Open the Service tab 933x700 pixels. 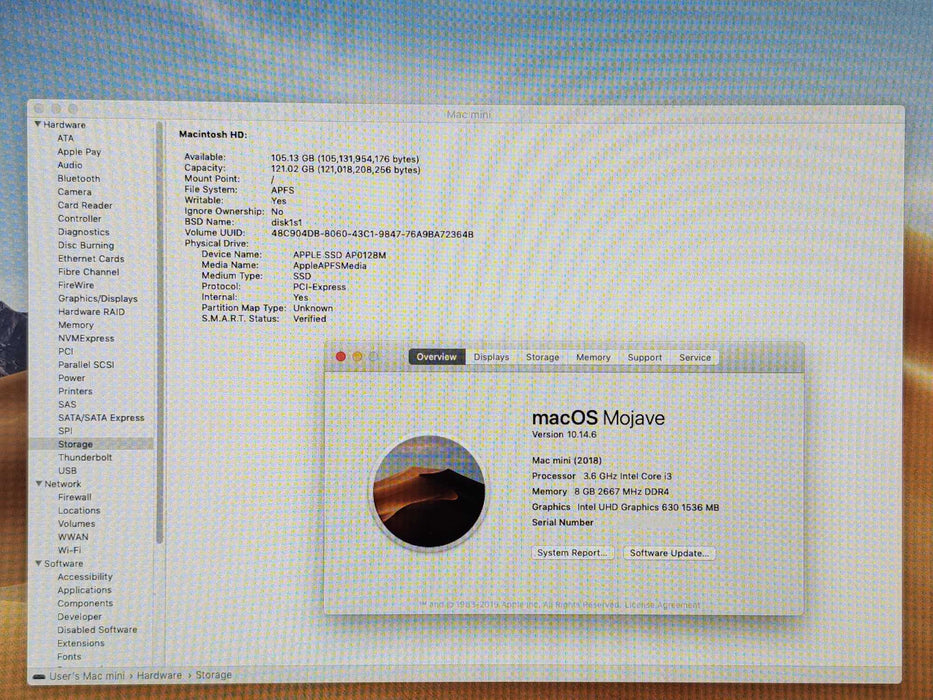click(x=694, y=357)
